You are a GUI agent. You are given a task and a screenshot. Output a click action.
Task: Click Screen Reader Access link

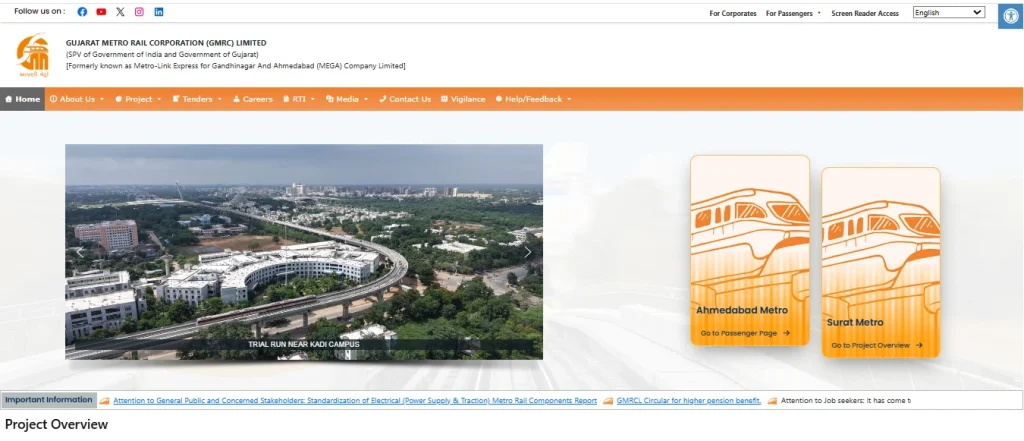(865, 13)
